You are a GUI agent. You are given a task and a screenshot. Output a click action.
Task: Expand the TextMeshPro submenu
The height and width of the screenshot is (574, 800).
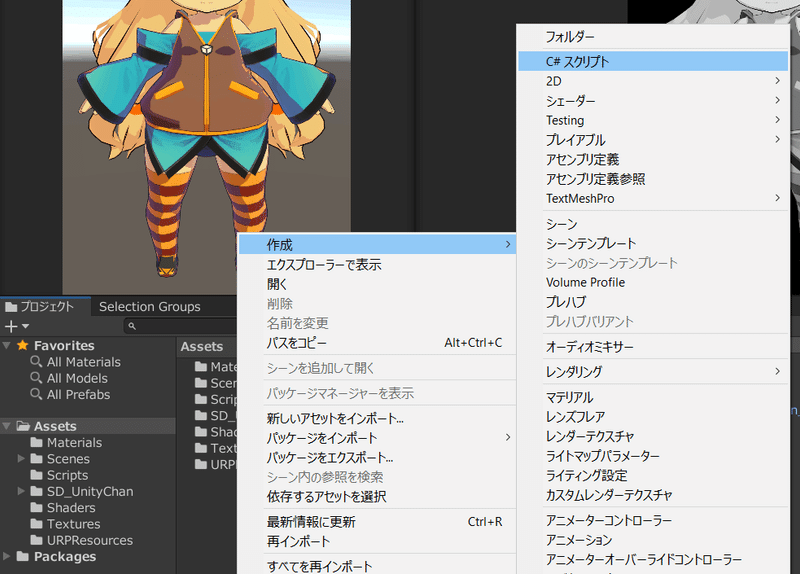(x=653, y=198)
